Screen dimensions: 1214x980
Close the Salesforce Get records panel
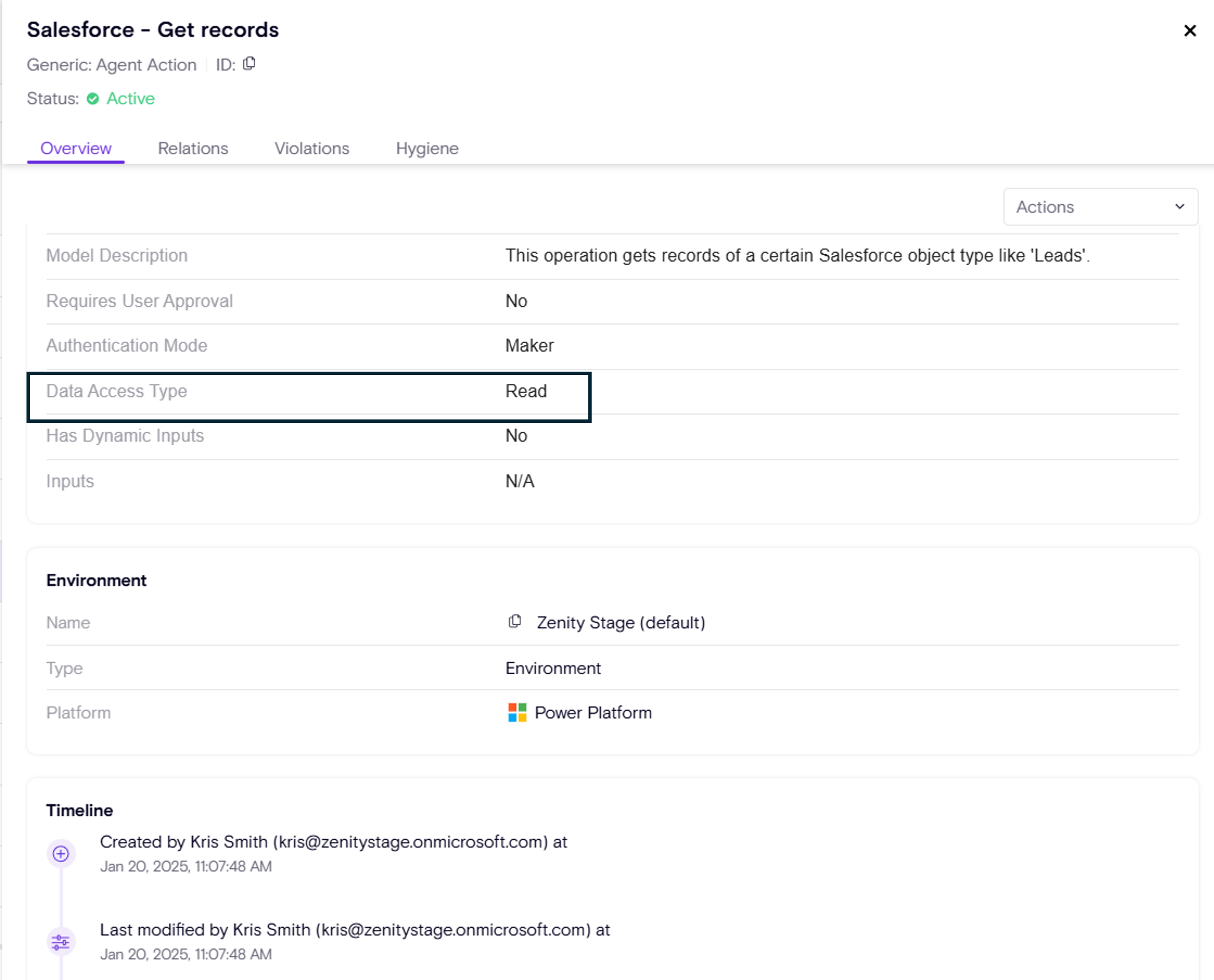[x=1190, y=30]
